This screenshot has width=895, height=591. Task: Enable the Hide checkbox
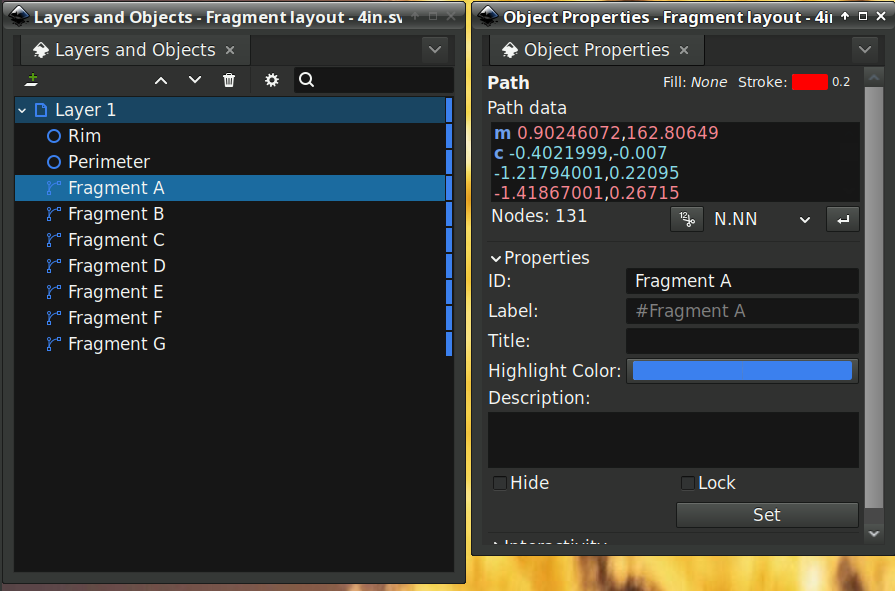[499, 482]
